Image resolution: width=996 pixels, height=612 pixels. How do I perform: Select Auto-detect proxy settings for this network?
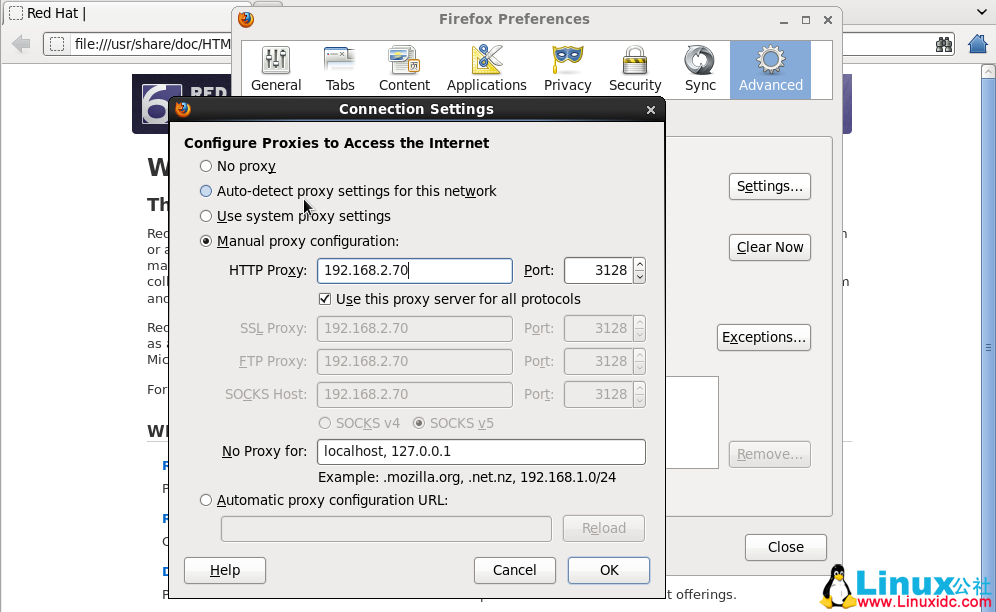tap(206, 191)
